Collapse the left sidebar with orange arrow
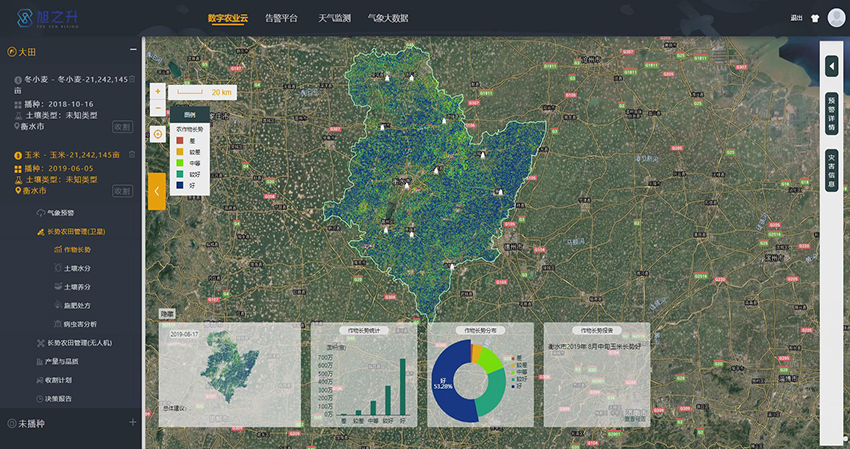 click(x=156, y=191)
